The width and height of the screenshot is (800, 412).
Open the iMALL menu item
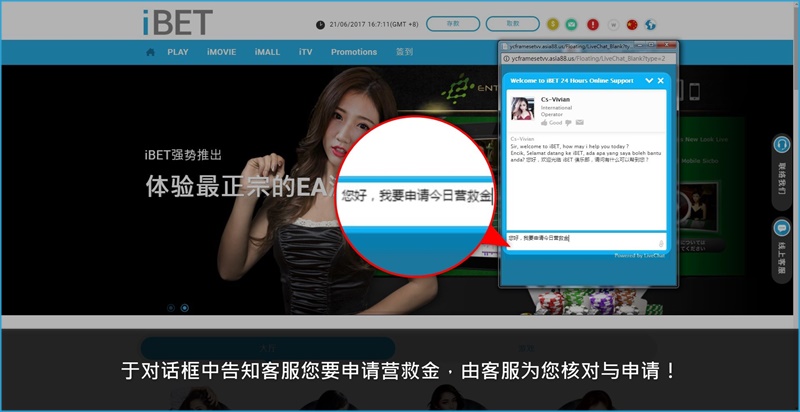[267, 52]
